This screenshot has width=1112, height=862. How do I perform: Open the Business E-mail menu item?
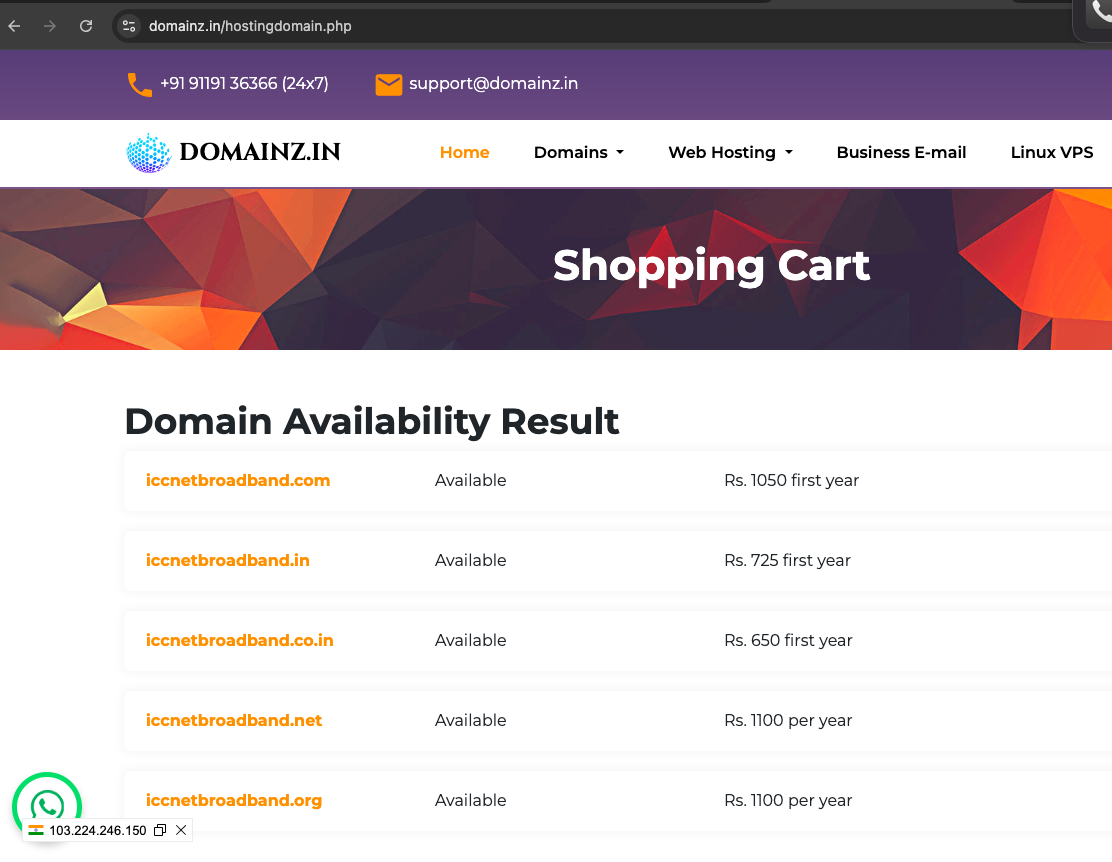click(x=901, y=153)
